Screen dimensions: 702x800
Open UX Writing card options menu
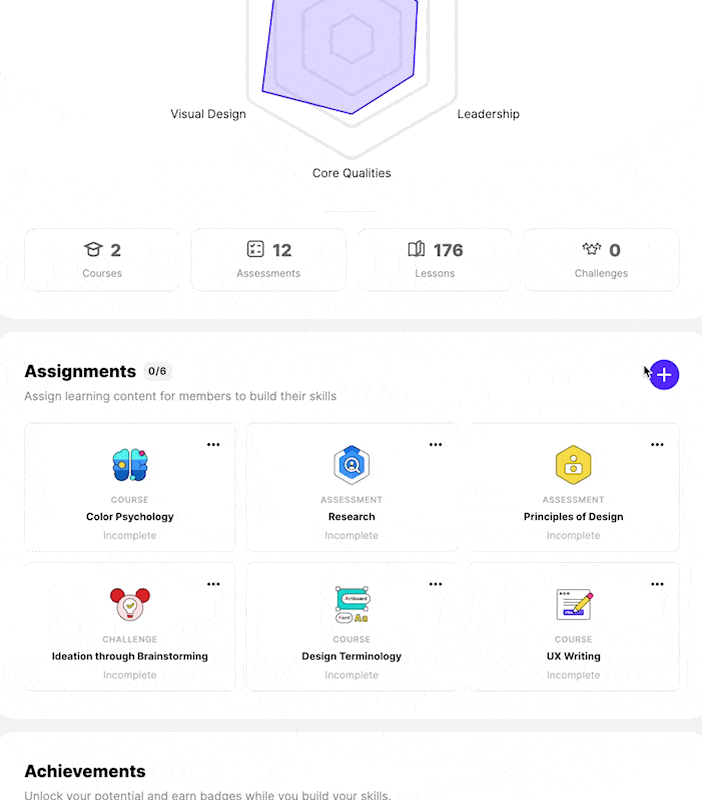pyautogui.click(x=657, y=584)
